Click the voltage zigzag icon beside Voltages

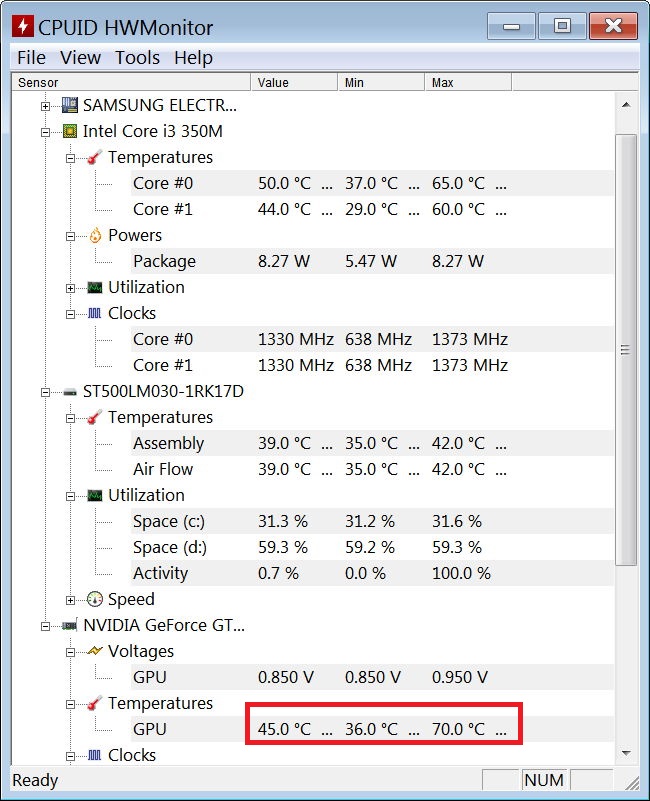tap(95, 651)
